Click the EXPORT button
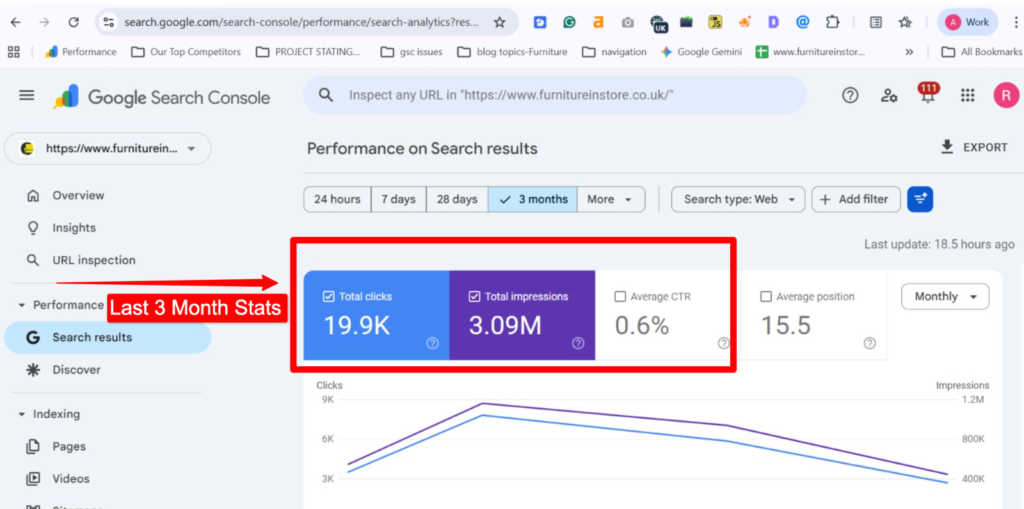The image size is (1024, 509). tap(974, 147)
